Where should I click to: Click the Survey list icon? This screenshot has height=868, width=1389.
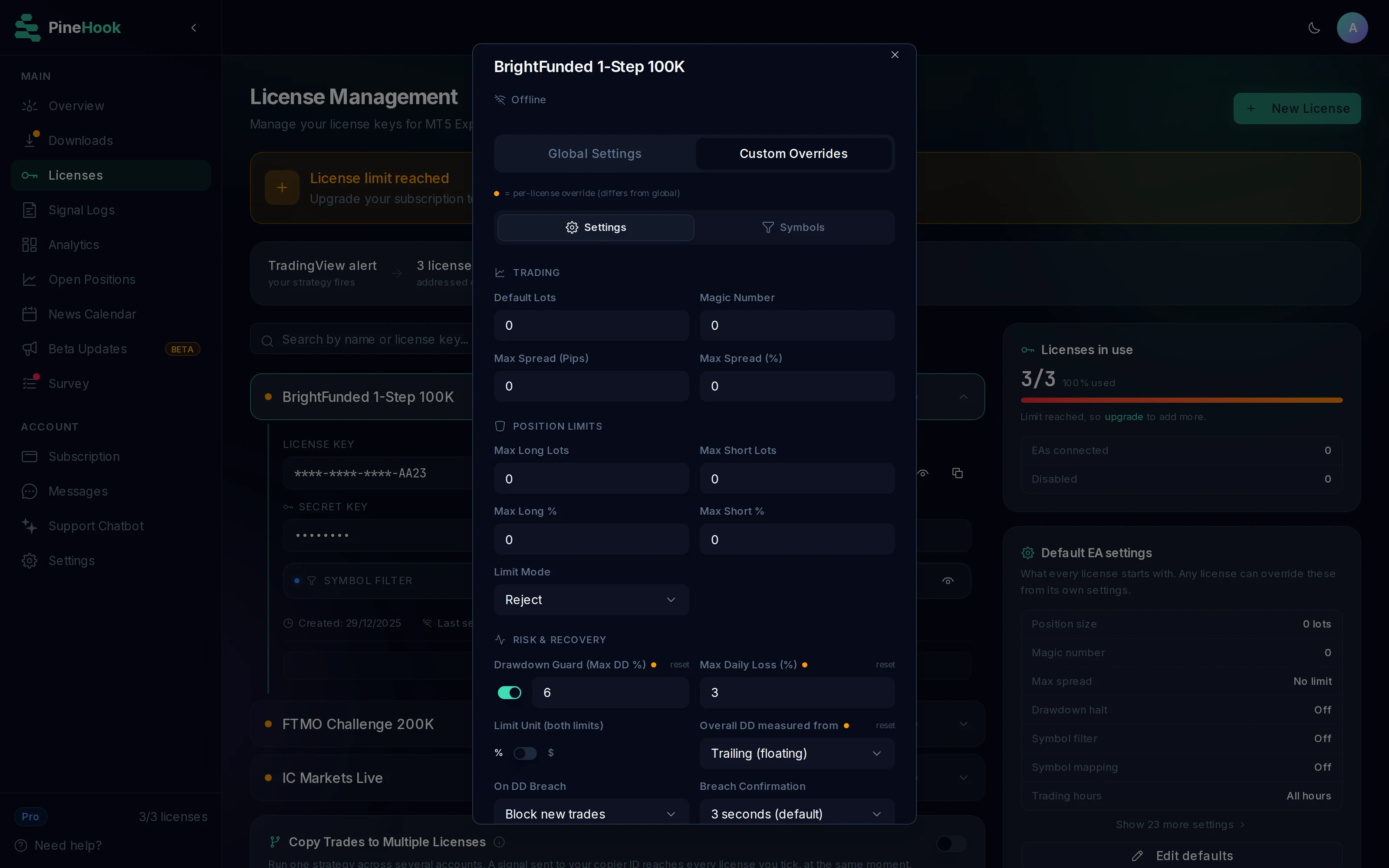(x=29, y=384)
